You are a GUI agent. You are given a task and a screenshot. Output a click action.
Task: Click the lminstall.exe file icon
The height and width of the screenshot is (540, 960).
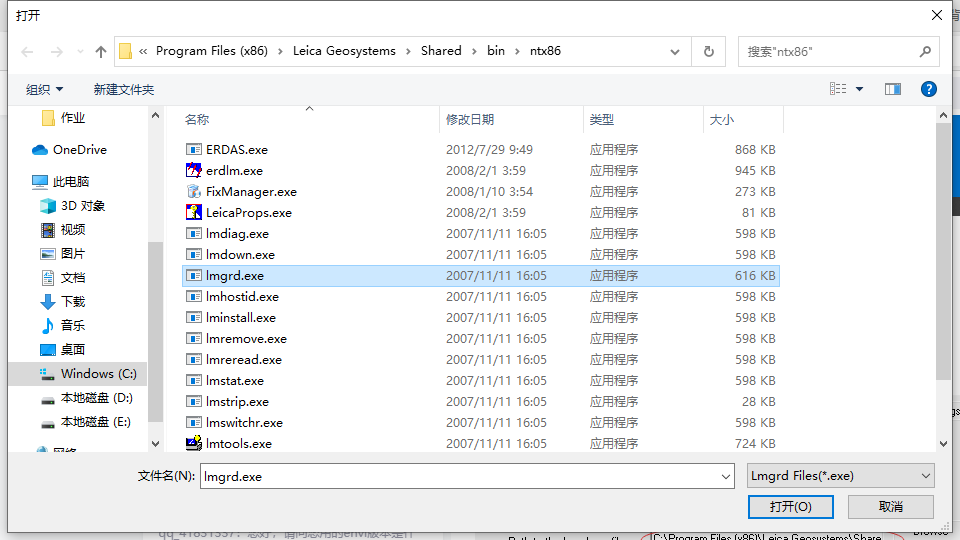click(193, 318)
